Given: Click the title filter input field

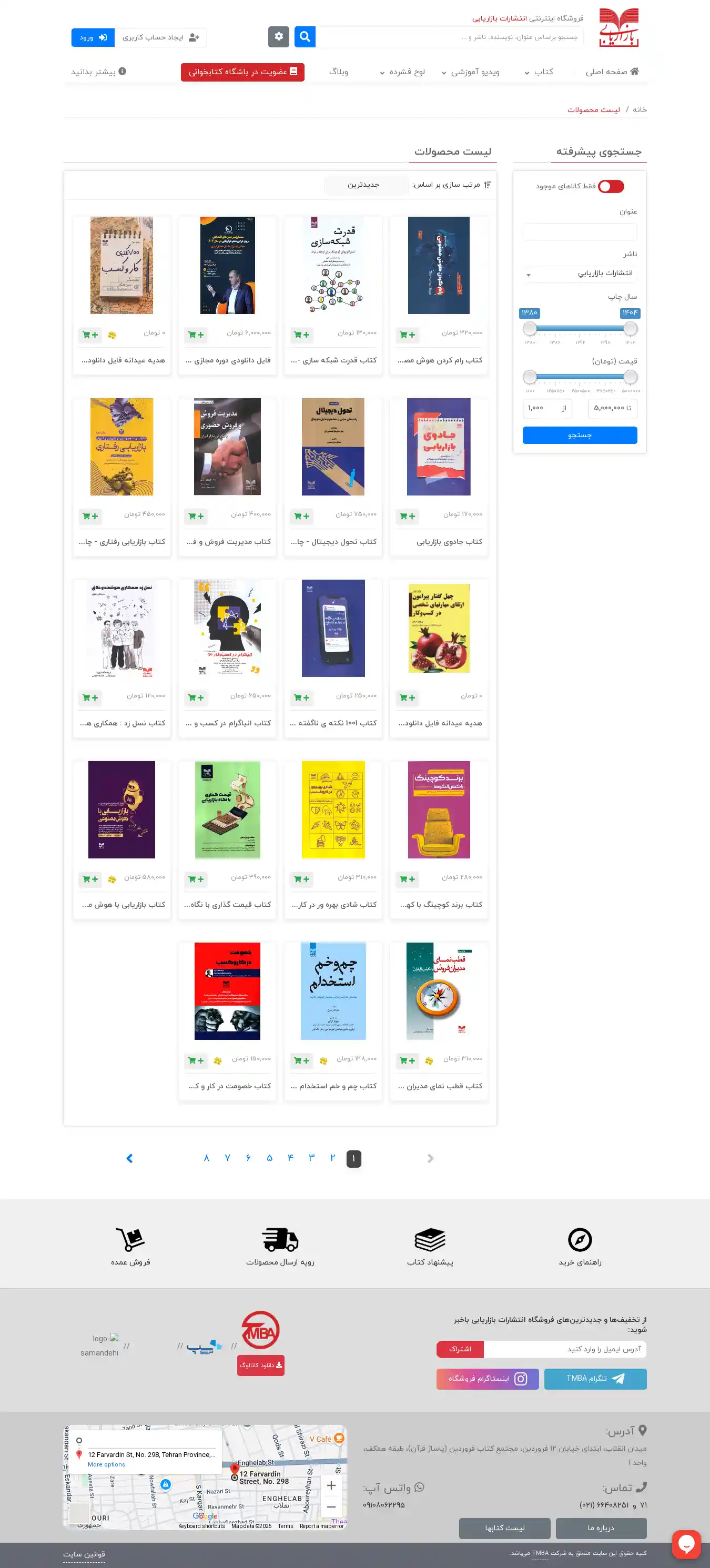Looking at the screenshot, I should (x=580, y=231).
